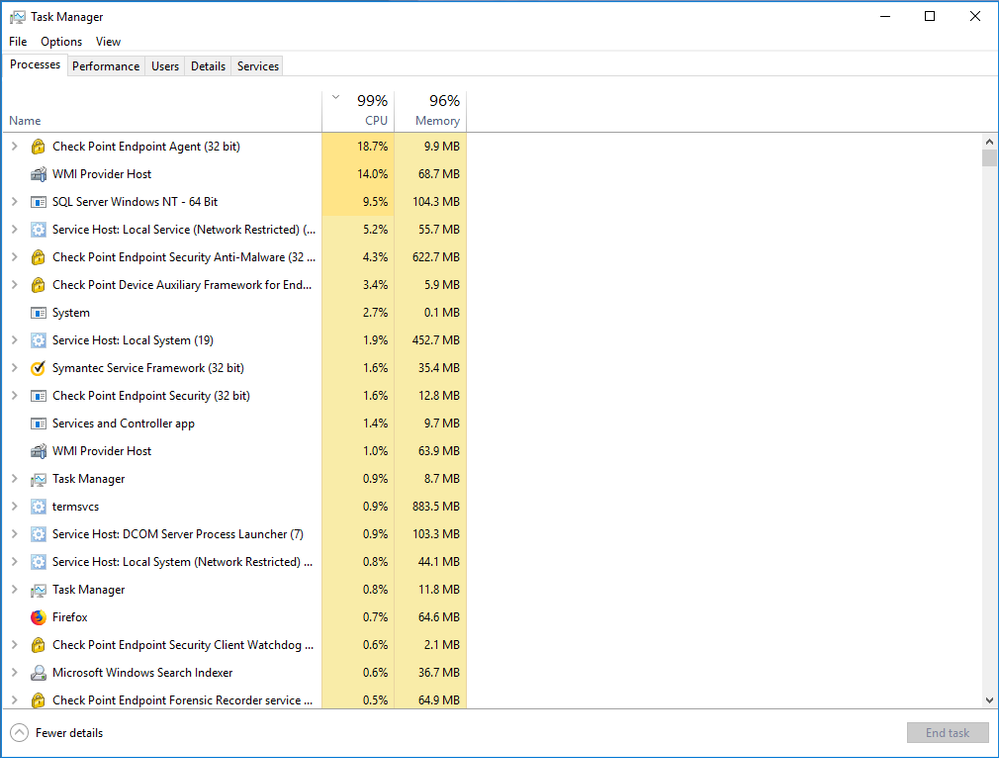
Task: Click icon of Task Manager process using 8.7 MB
Action: point(38,479)
